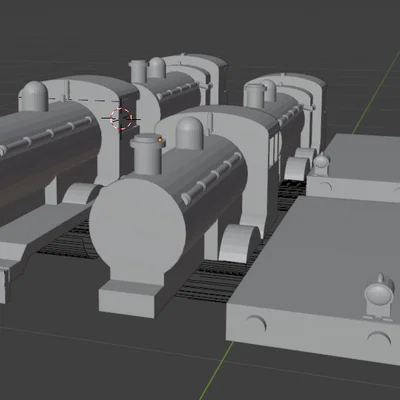The height and width of the screenshot is (400, 400).
Task: Select the front locomotive's steam dome
Action: 189,133
